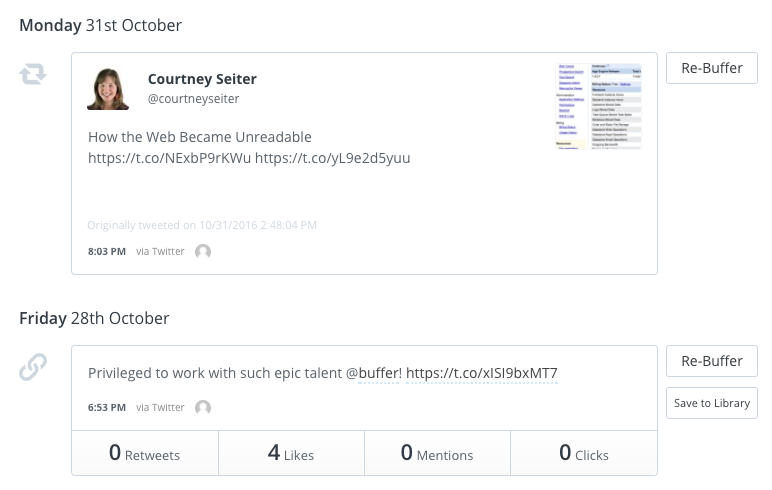This screenshot has width=772, height=490.
Task: Click the gray user avatar after 6:53 PM
Action: [x=203, y=407]
